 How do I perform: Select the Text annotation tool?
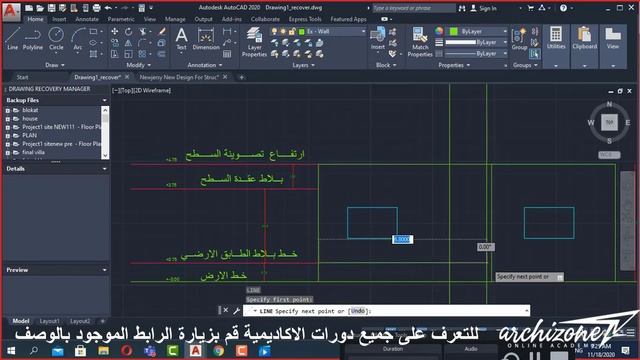pos(181,39)
